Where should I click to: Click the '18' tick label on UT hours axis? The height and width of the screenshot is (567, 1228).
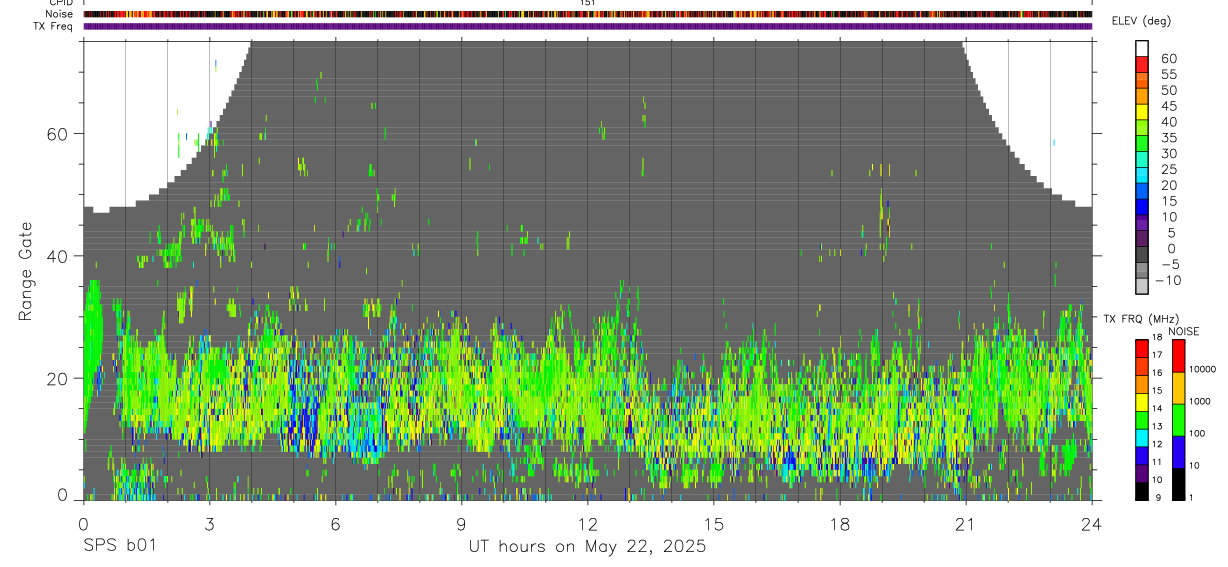[839, 524]
